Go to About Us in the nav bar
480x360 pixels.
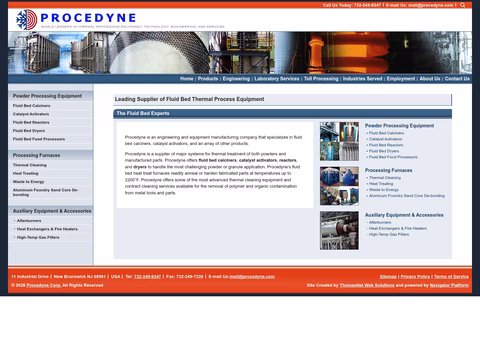point(430,79)
